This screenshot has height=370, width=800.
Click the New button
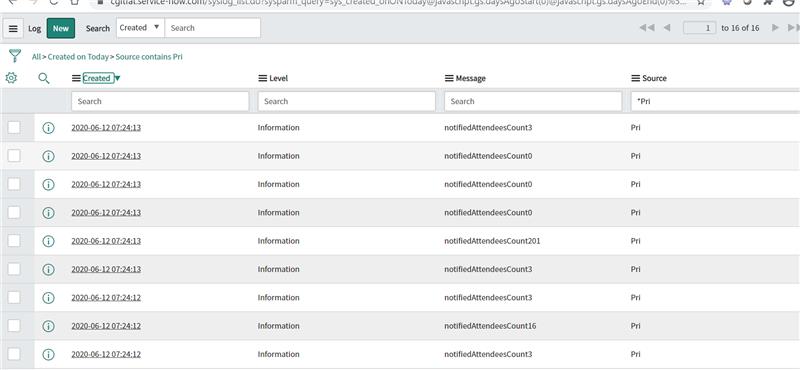61,28
